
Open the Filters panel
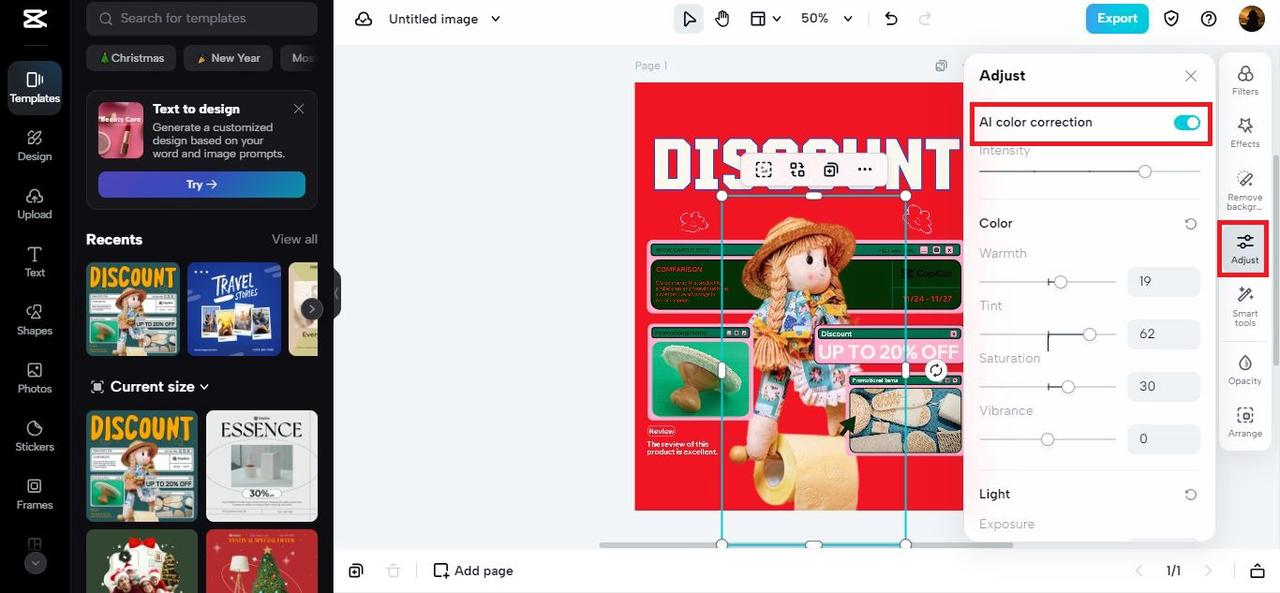(1245, 80)
